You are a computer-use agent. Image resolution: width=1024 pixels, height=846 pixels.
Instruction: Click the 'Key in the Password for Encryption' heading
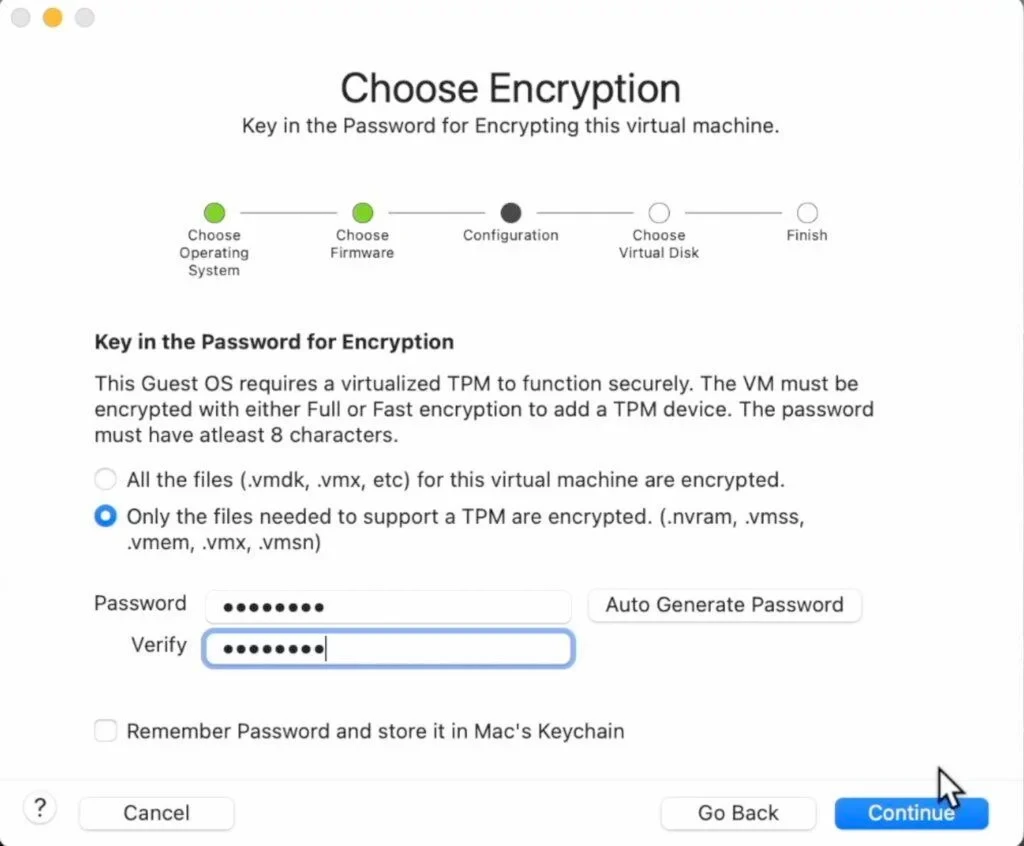pyautogui.click(x=274, y=342)
